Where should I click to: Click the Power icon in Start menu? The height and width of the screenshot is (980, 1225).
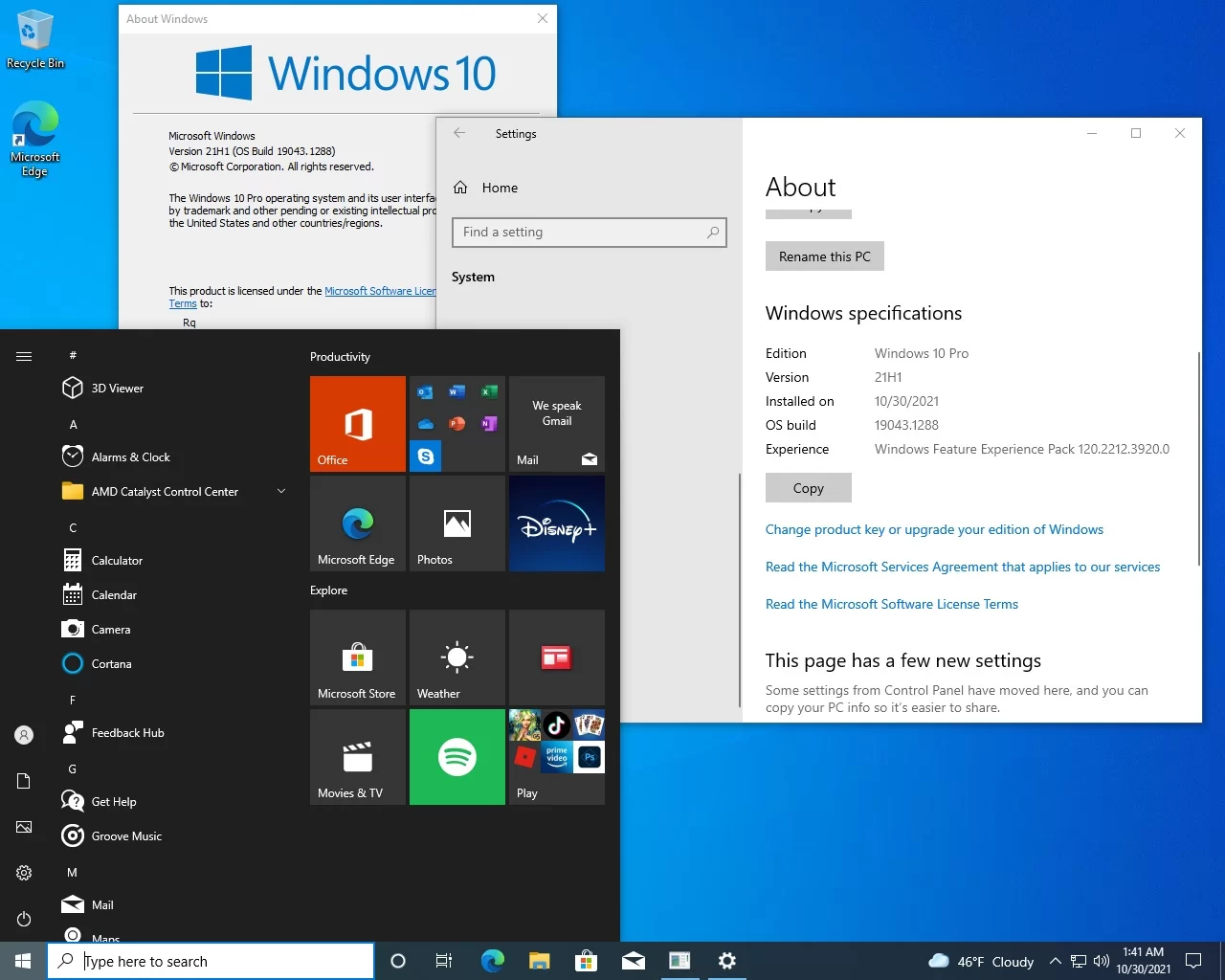(x=24, y=919)
